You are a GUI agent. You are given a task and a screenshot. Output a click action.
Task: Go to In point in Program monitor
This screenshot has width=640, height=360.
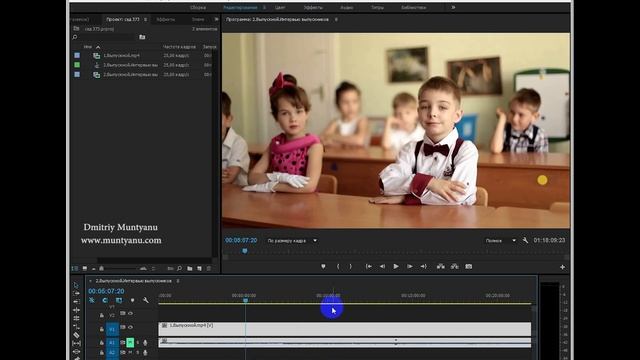pyautogui.click(x=369, y=267)
